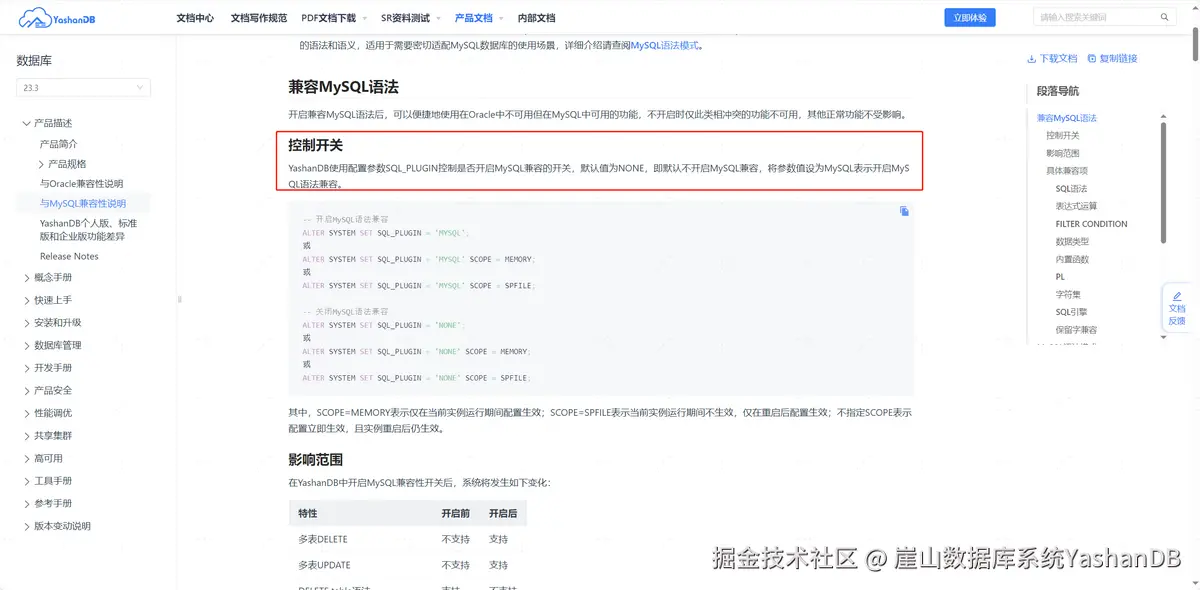This screenshot has width=1200, height=590.
Task: Jump to 内置函数 in outline
Action: pyautogui.click(x=1072, y=259)
